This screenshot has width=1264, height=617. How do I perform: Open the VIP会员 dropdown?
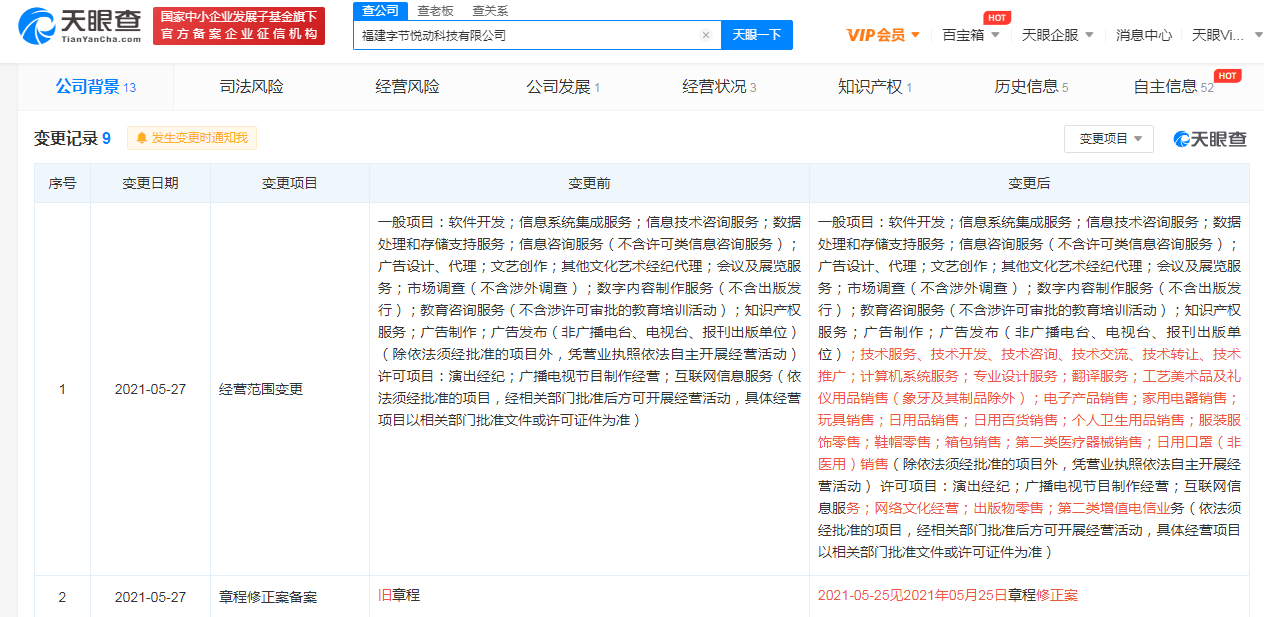tap(883, 35)
